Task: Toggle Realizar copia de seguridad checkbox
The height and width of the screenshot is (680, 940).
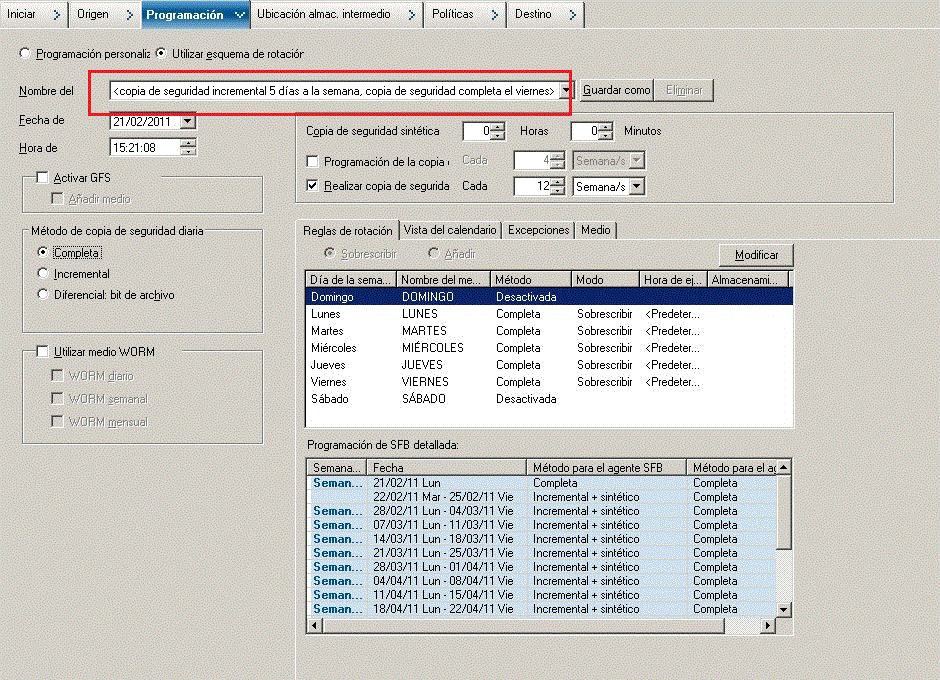Action: (x=313, y=186)
